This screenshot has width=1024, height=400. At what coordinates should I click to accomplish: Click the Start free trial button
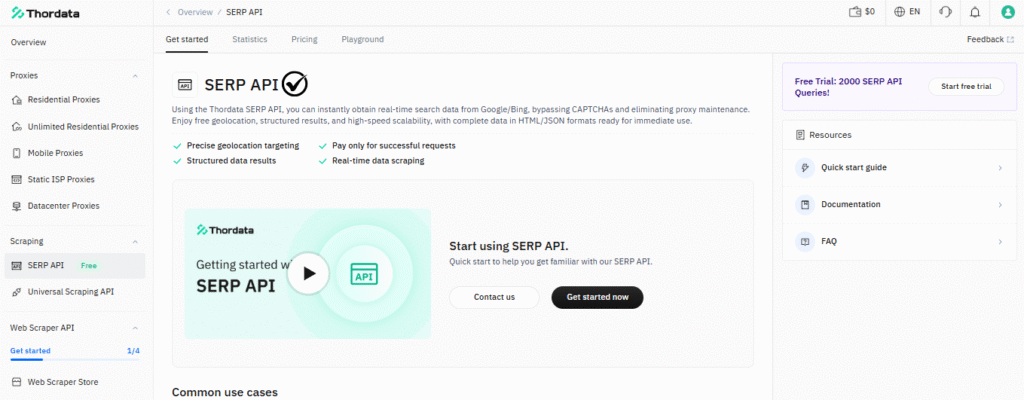point(966,87)
